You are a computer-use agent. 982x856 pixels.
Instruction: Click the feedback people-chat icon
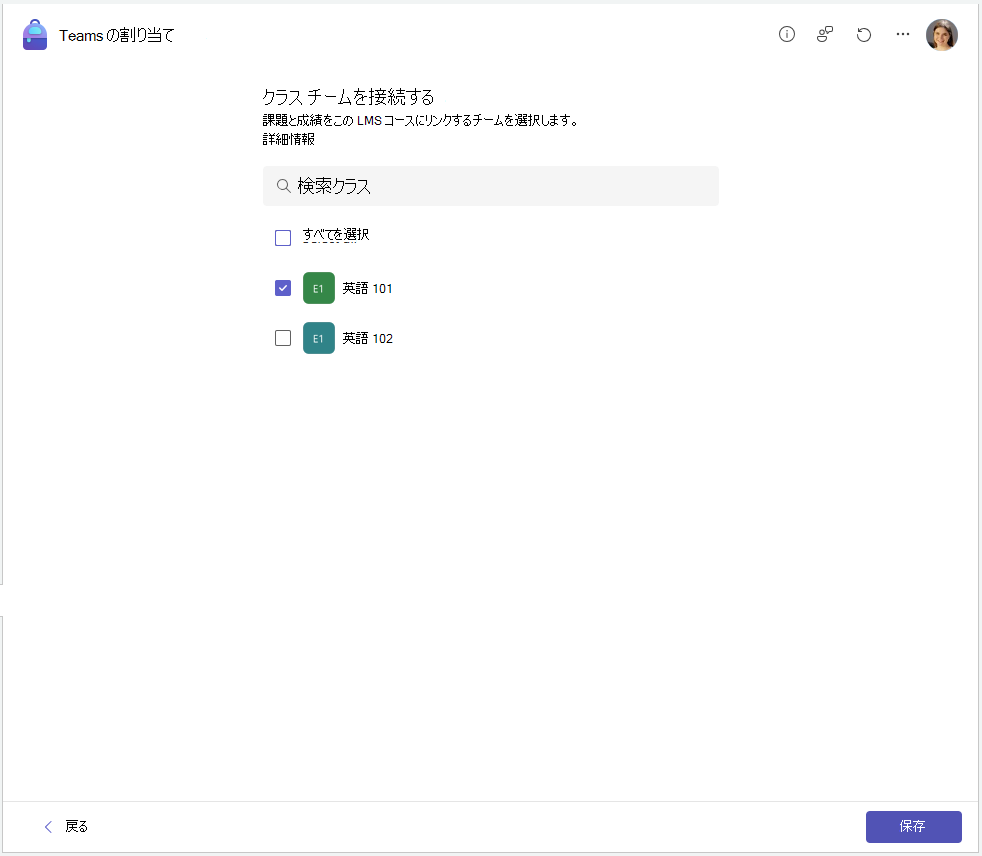[x=825, y=34]
